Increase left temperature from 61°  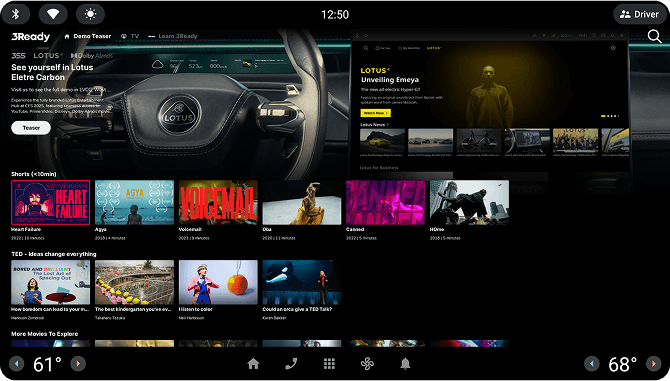click(x=78, y=364)
